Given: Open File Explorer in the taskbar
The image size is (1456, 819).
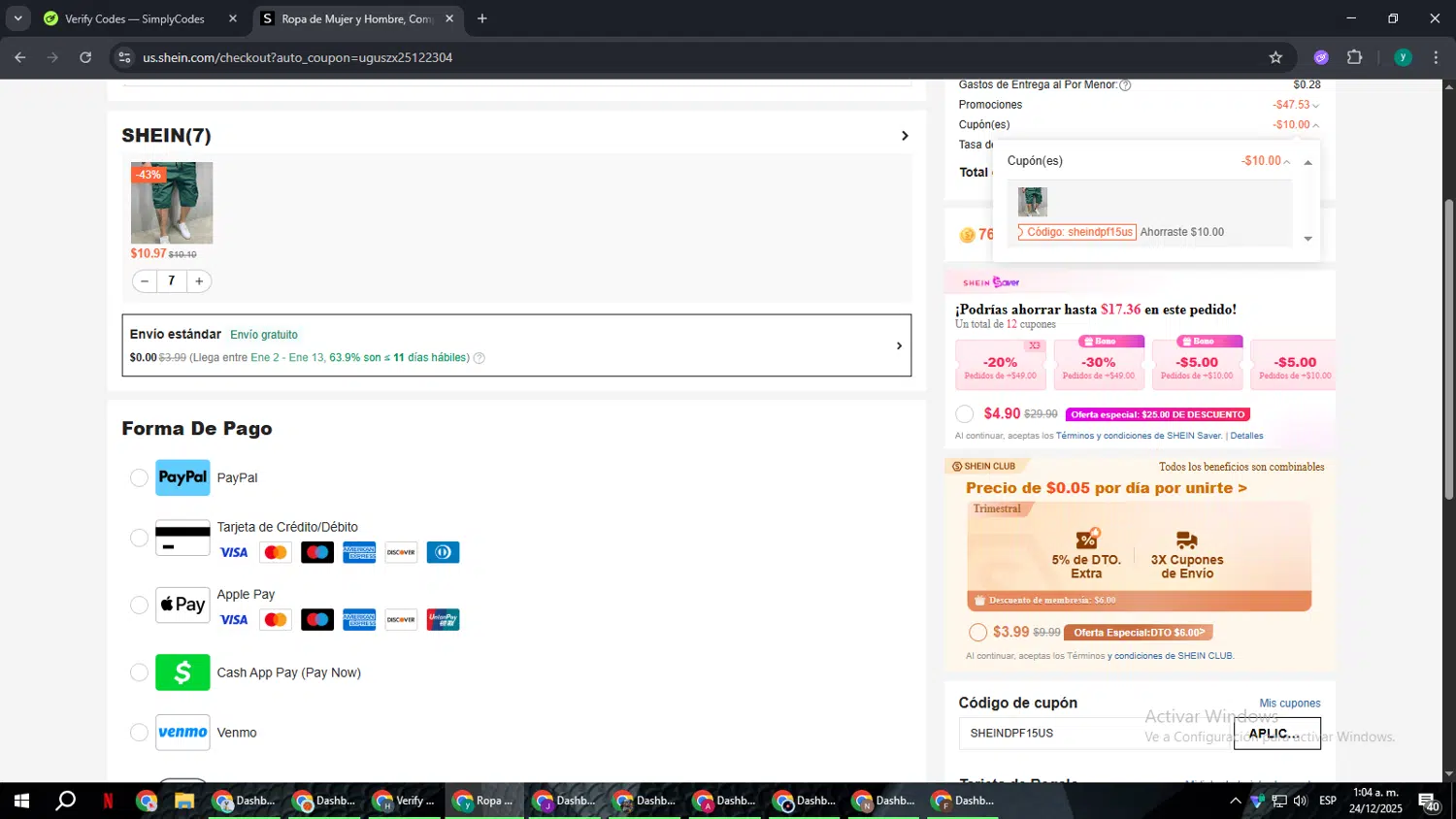Looking at the screenshot, I should (184, 801).
